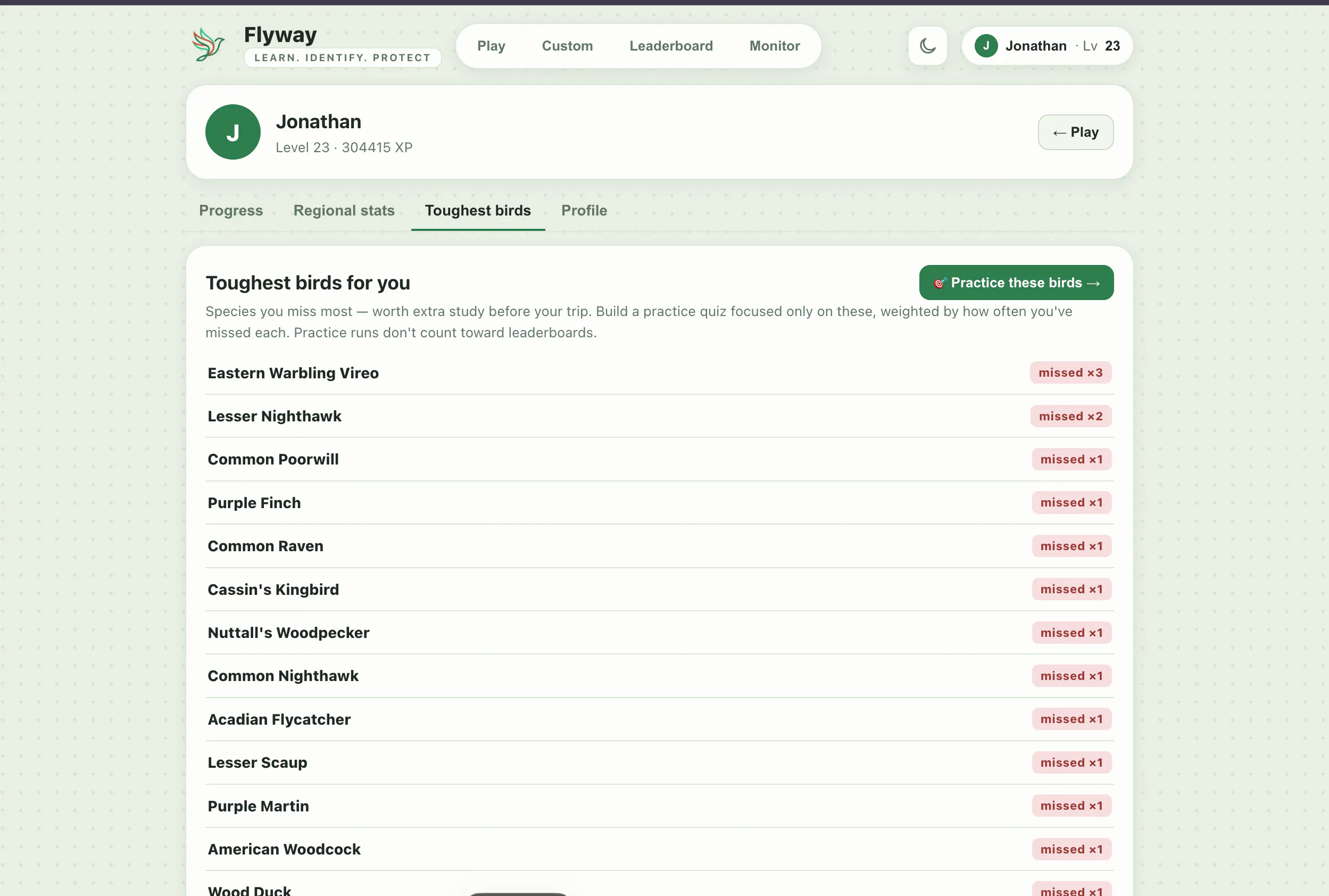The image size is (1329, 896).
Task: Toggle dark mode with the moon icon
Action: [x=927, y=46]
